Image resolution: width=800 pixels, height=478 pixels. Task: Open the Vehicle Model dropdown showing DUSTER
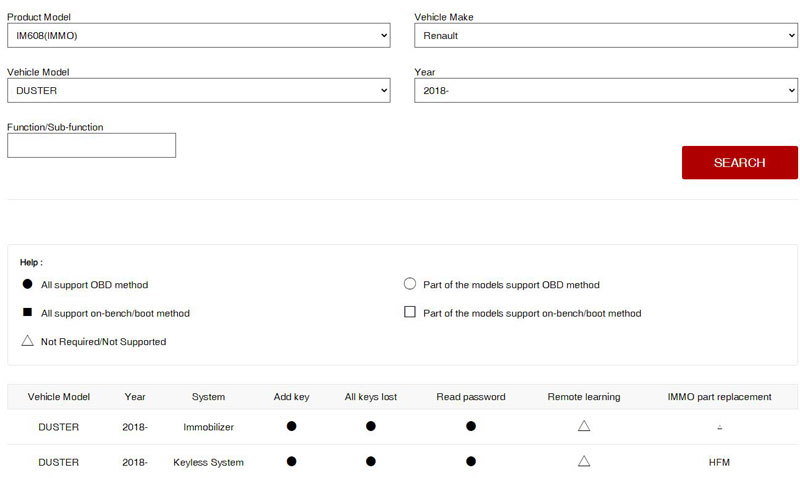[x=198, y=90]
